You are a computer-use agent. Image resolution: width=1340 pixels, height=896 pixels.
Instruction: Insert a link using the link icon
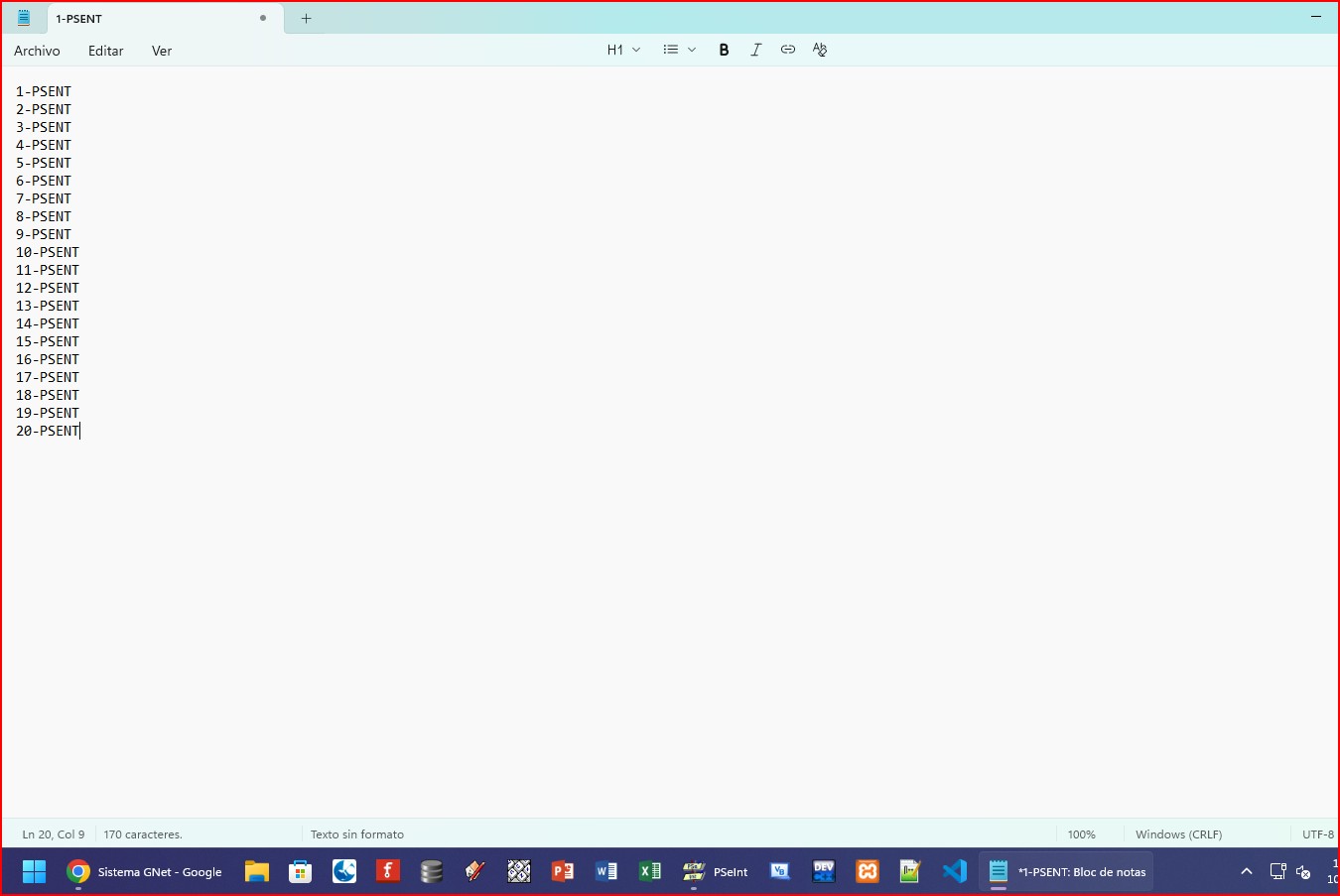click(x=787, y=50)
